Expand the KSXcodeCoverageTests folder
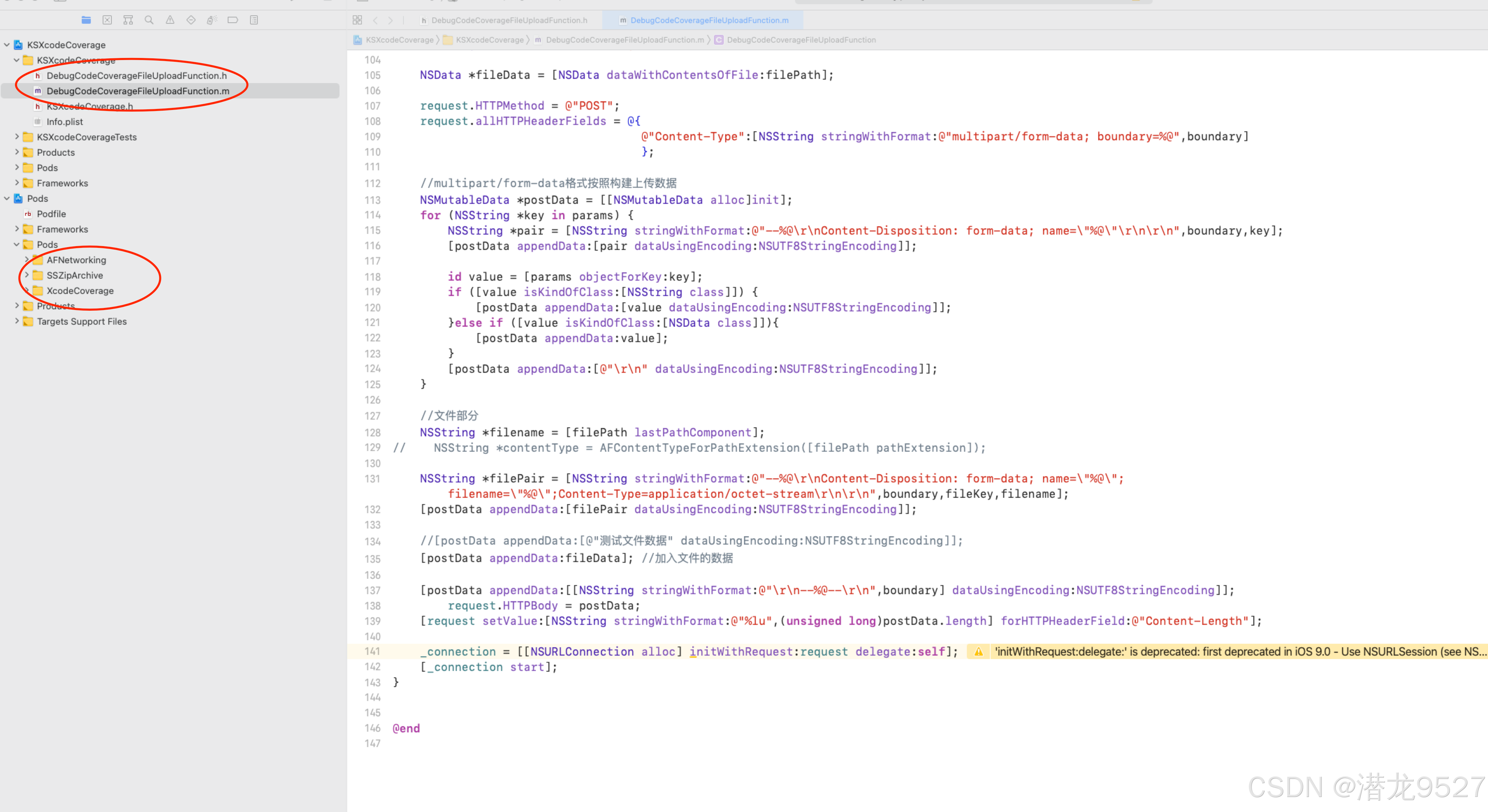This screenshot has width=1488, height=812. 17,137
